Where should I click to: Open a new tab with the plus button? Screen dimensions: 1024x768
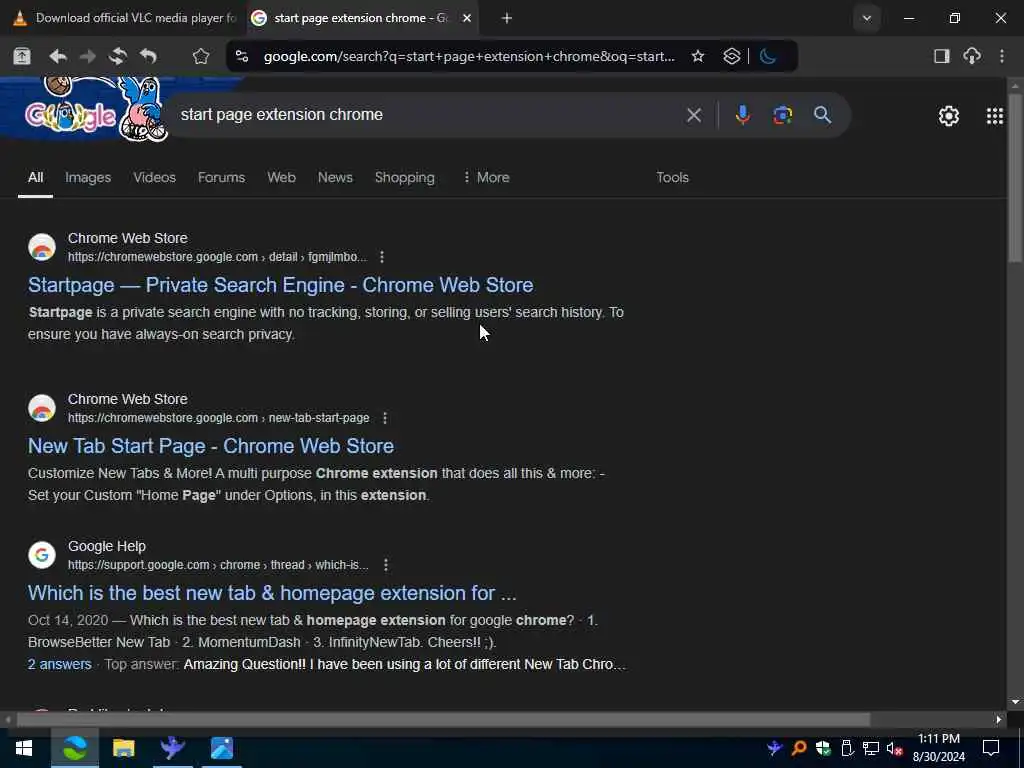pos(507,18)
